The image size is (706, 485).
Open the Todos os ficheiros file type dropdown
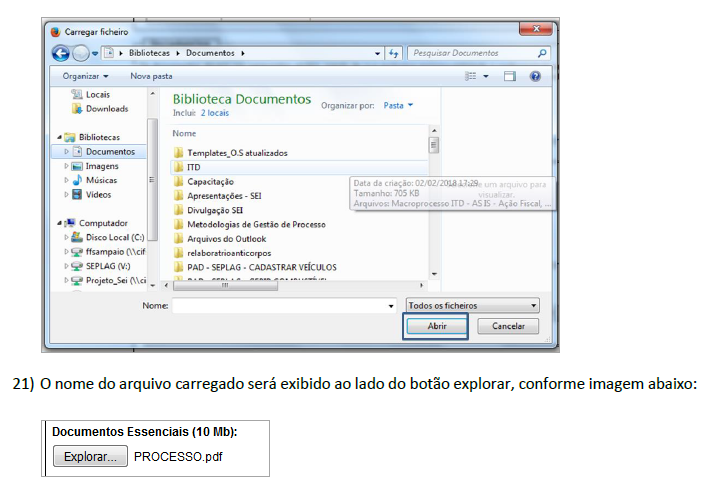pyautogui.click(x=472, y=305)
